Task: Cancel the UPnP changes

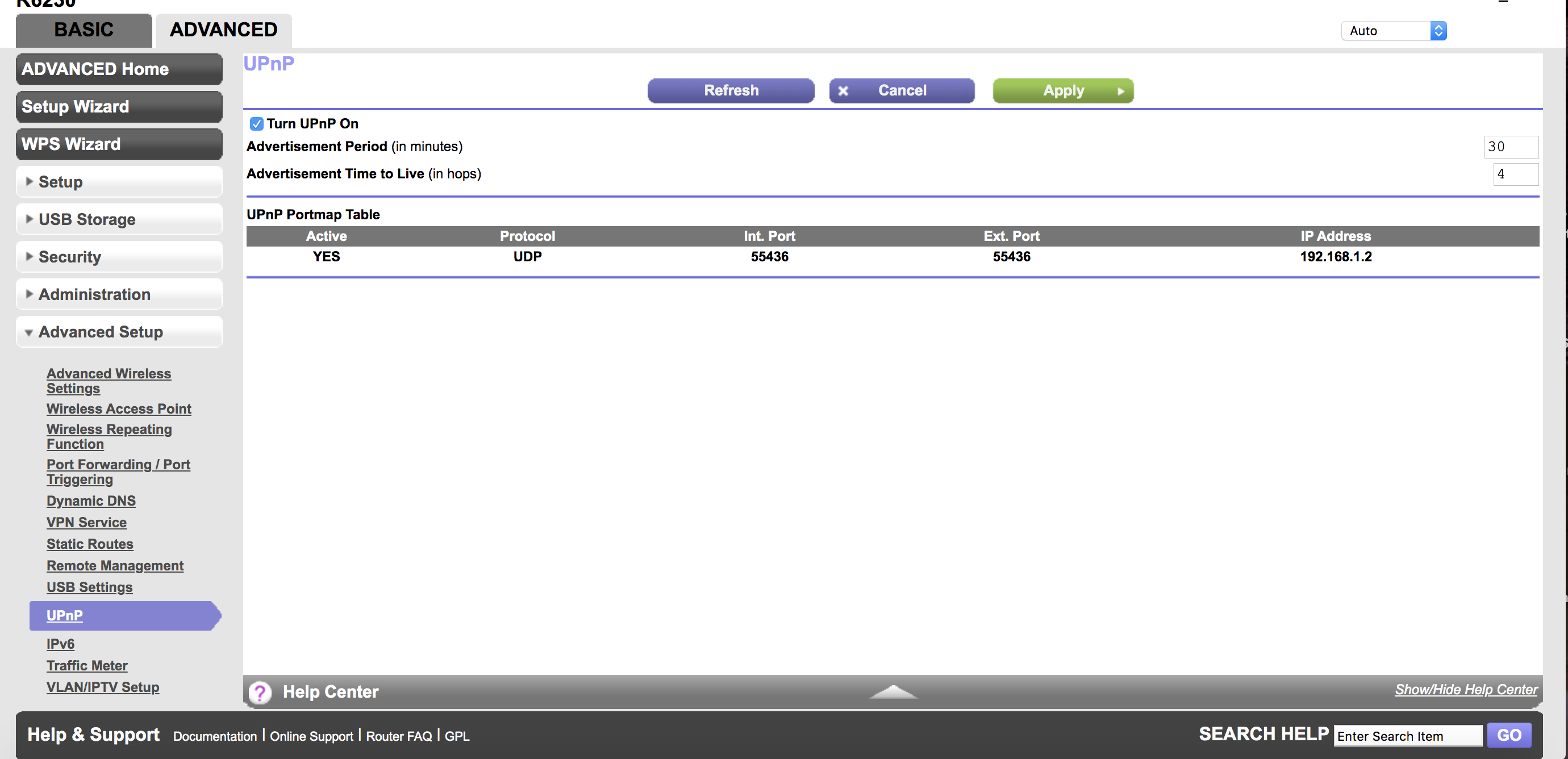Action: click(x=902, y=91)
